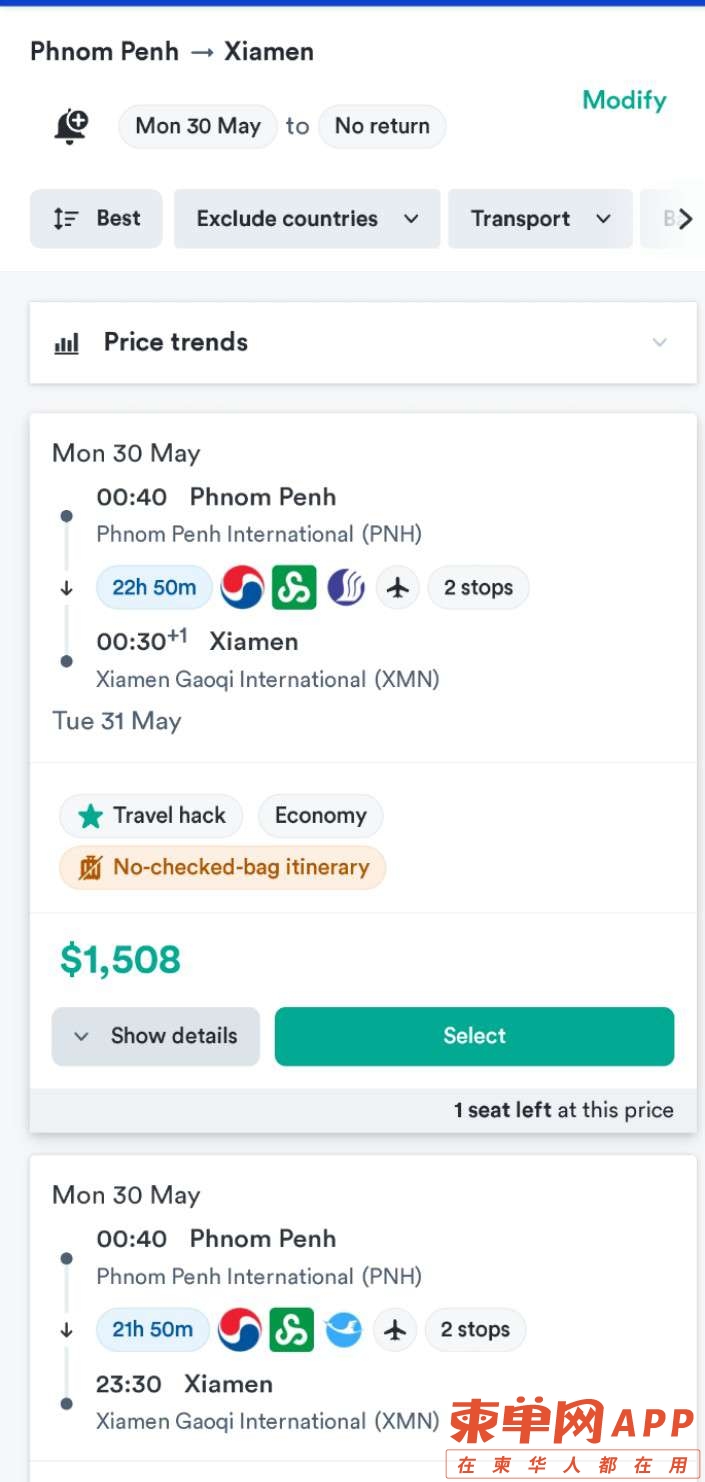Image resolution: width=705 pixels, height=1482 pixels.
Task: Open the Exclude countries dropdown
Action: point(307,219)
